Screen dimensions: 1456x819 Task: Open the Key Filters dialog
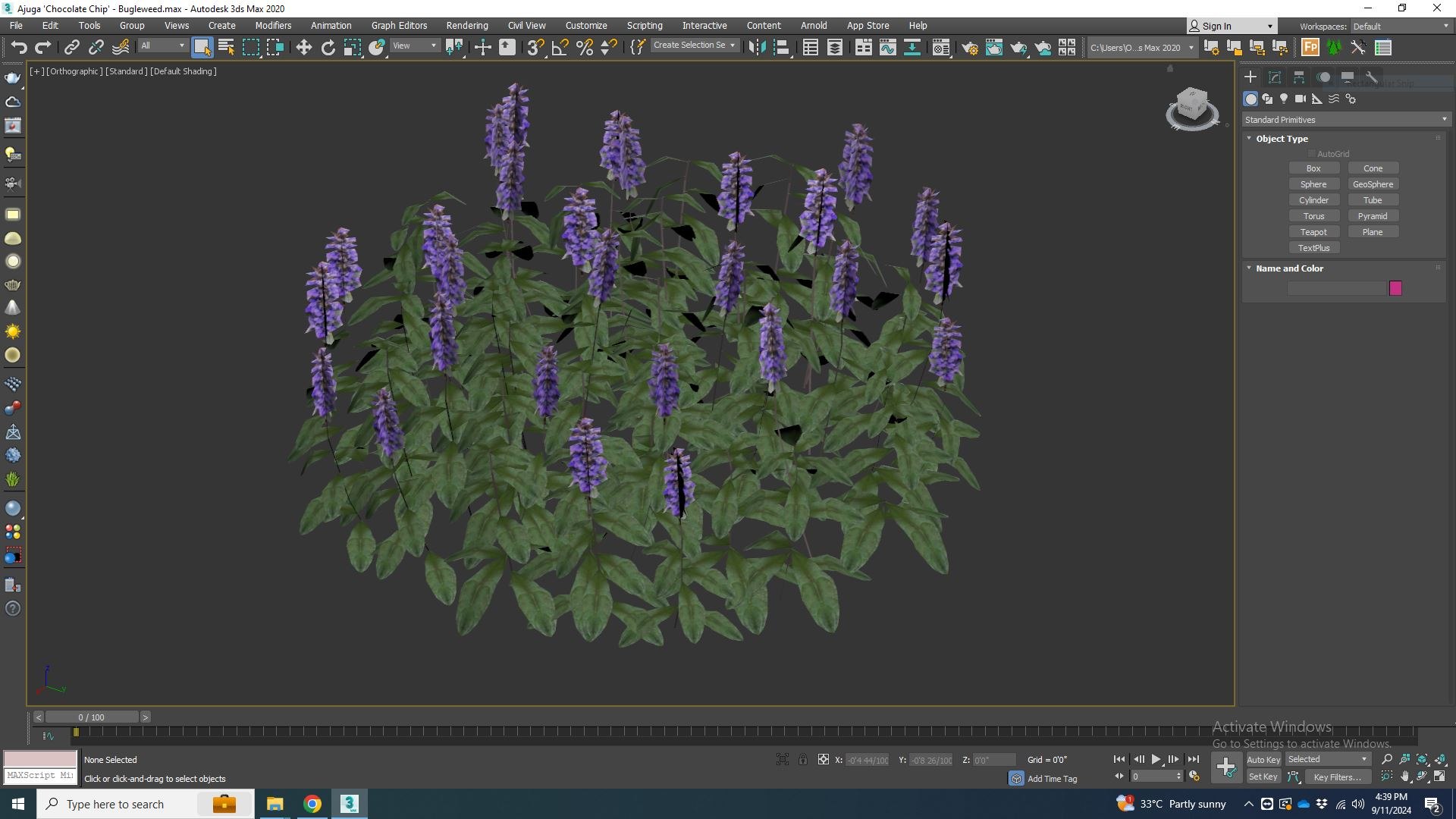coord(1337,777)
